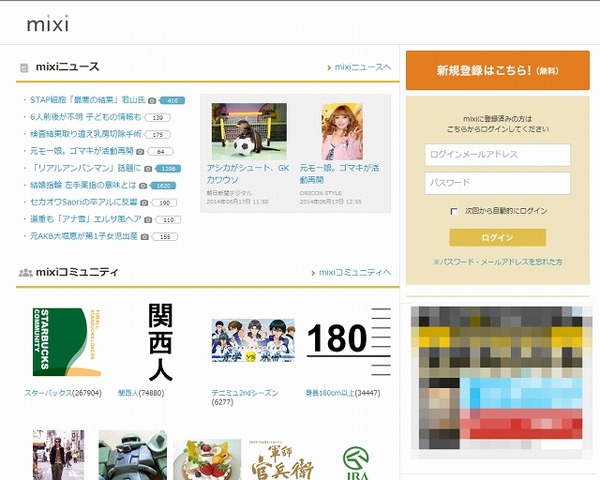The height and width of the screenshot is (480, 600).
Task: Open the 関西人 kanji image
Action: point(161,342)
